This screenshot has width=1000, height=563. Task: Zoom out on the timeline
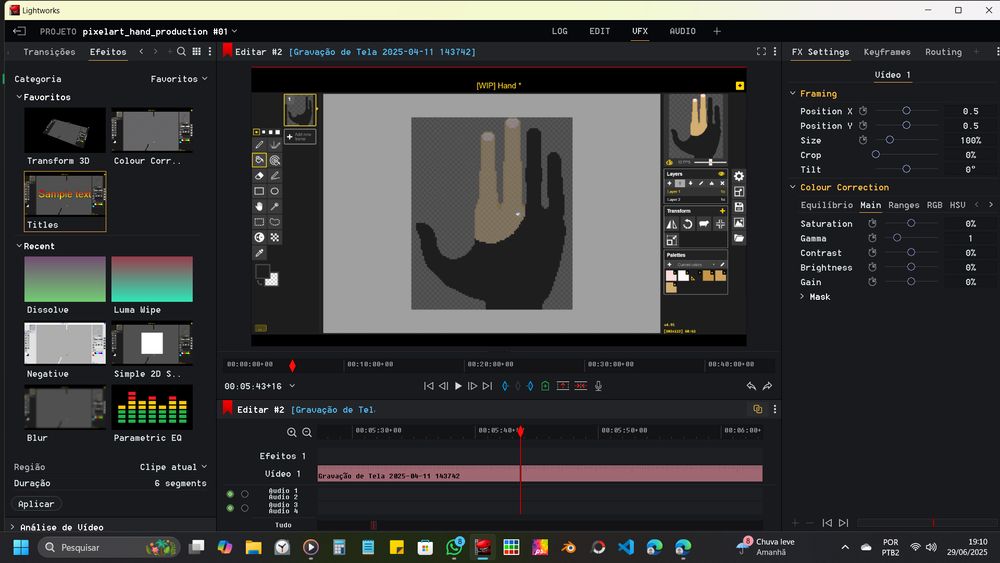click(x=307, y=432)
